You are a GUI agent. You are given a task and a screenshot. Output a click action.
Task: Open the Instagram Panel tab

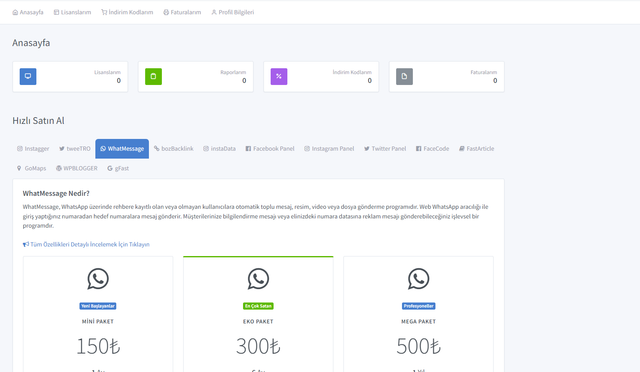click(329, 149)
